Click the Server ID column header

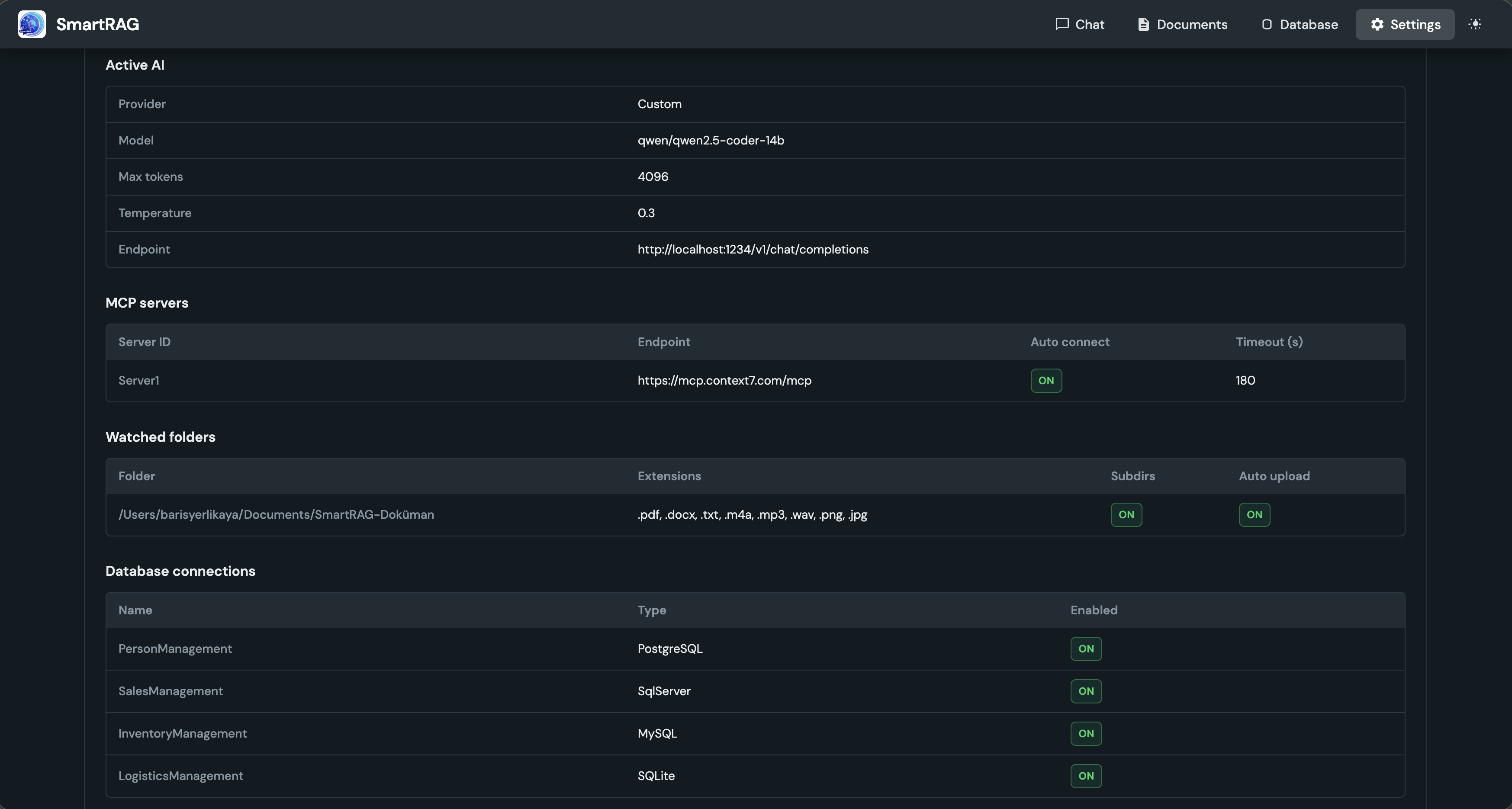pyautogui.click(x=145, y=342)
